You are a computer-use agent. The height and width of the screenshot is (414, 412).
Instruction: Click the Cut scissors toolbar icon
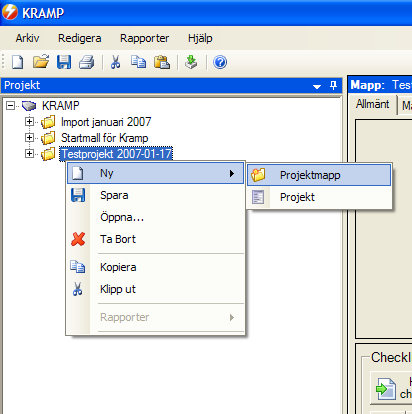(115, 62)
